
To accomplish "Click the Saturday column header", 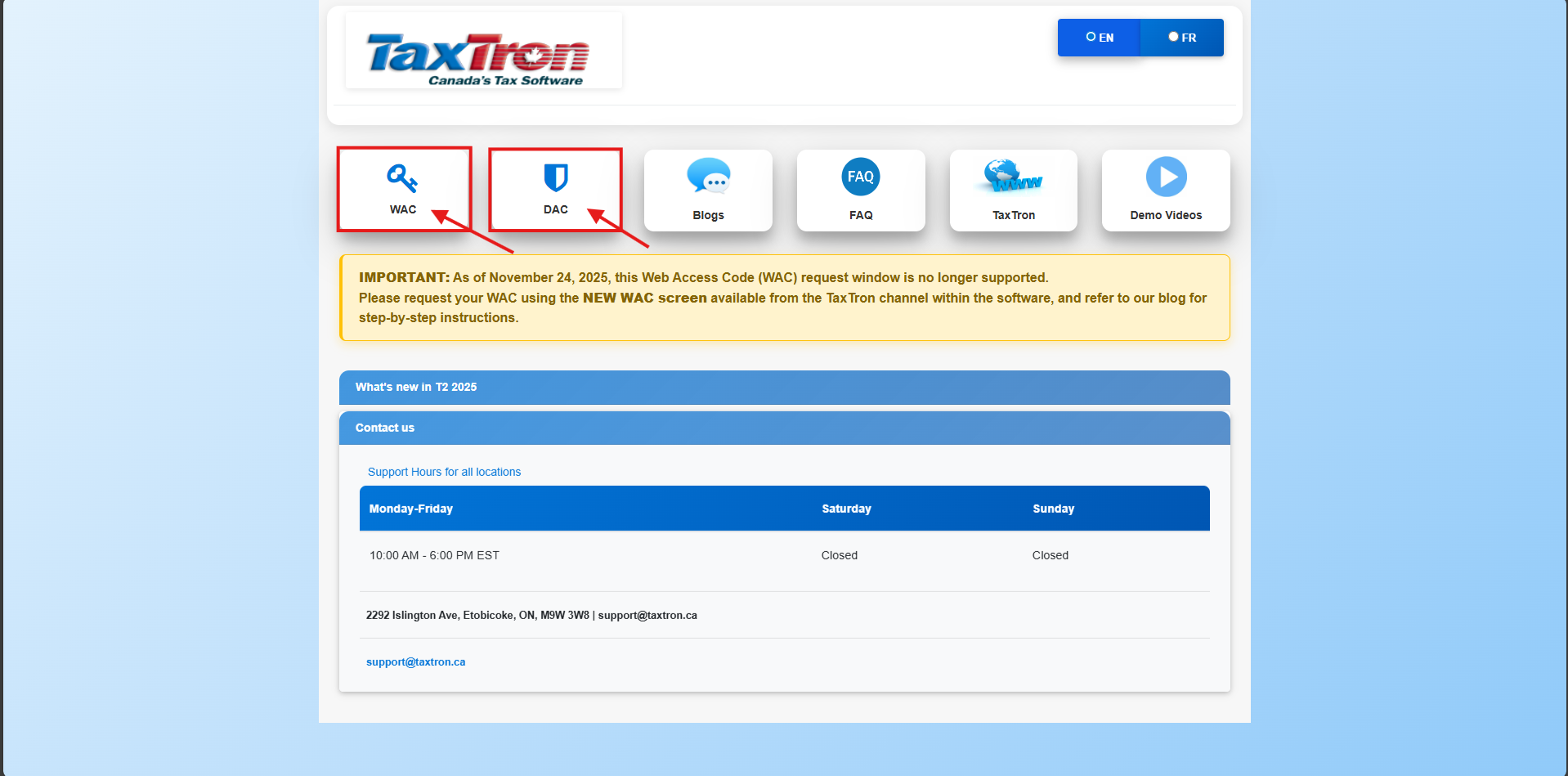I will click(846, 509).
